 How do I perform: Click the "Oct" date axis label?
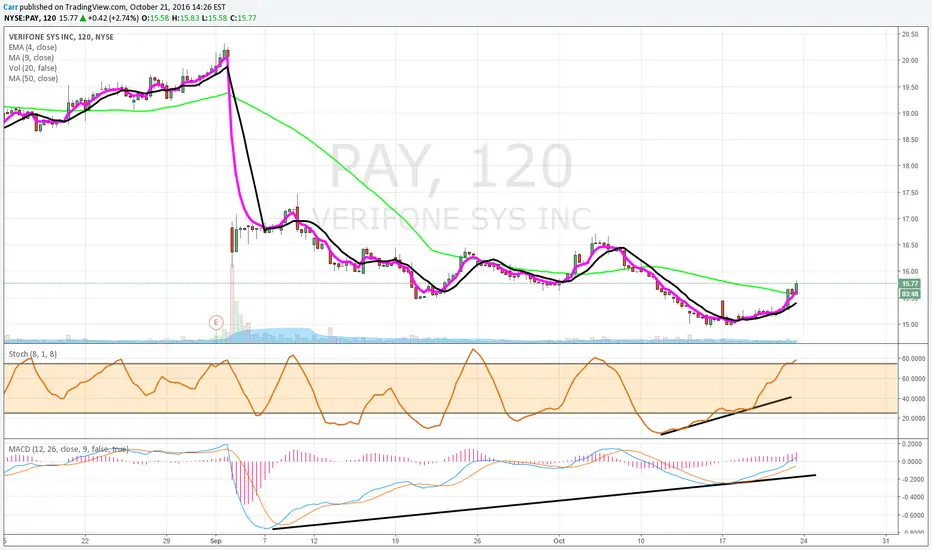[x=559, y=541]
